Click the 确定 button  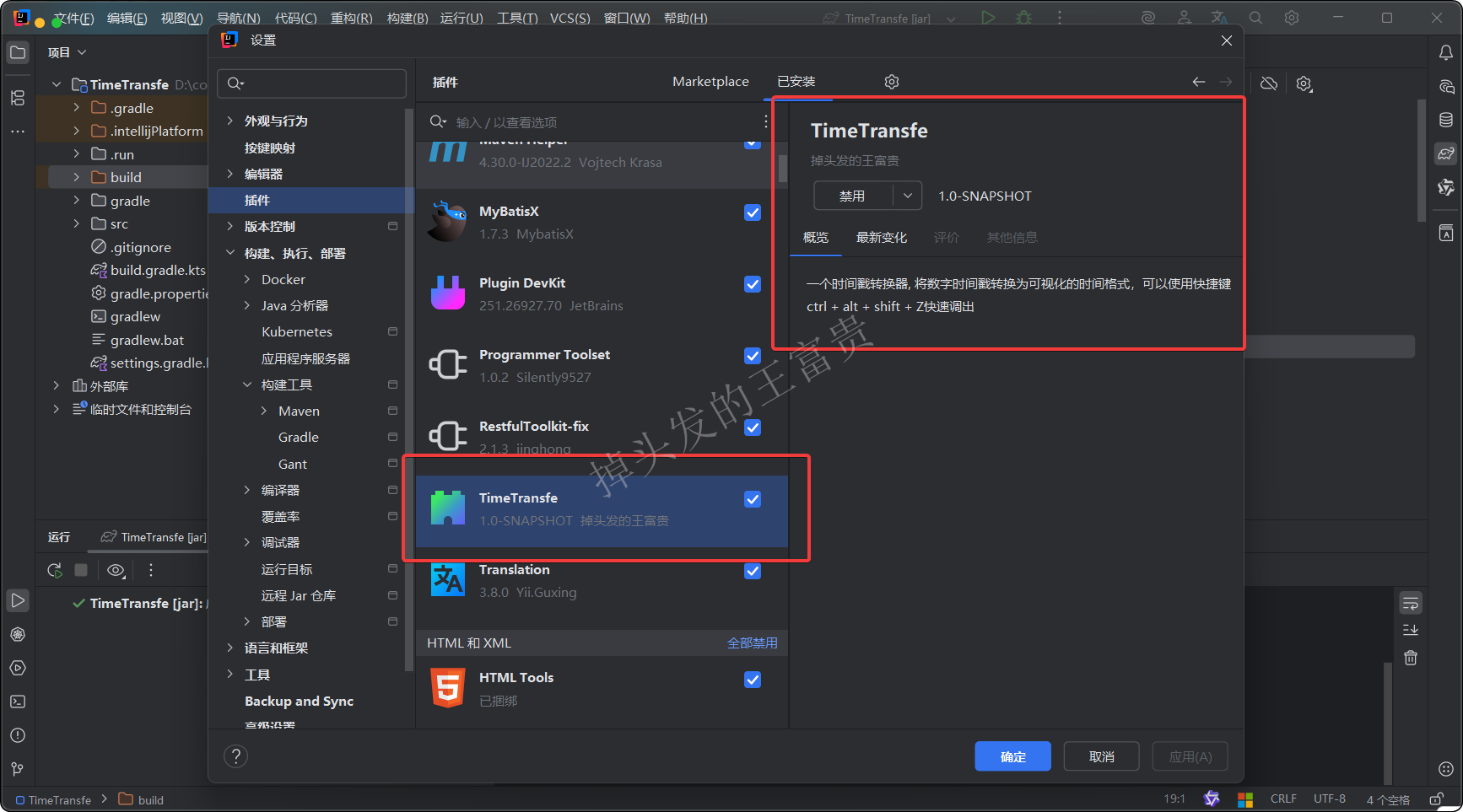1013,756
